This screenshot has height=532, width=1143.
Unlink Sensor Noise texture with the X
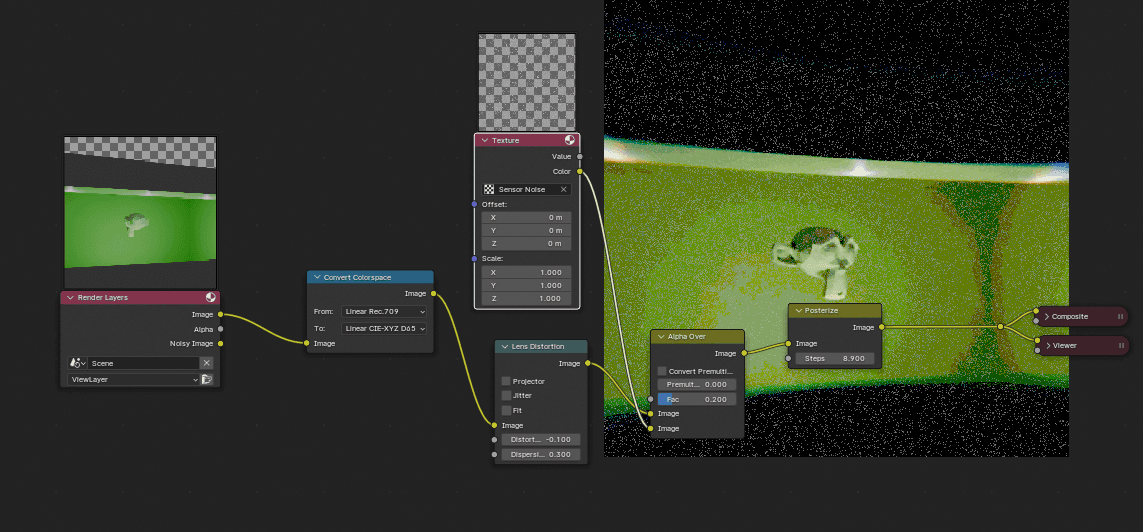563,189
